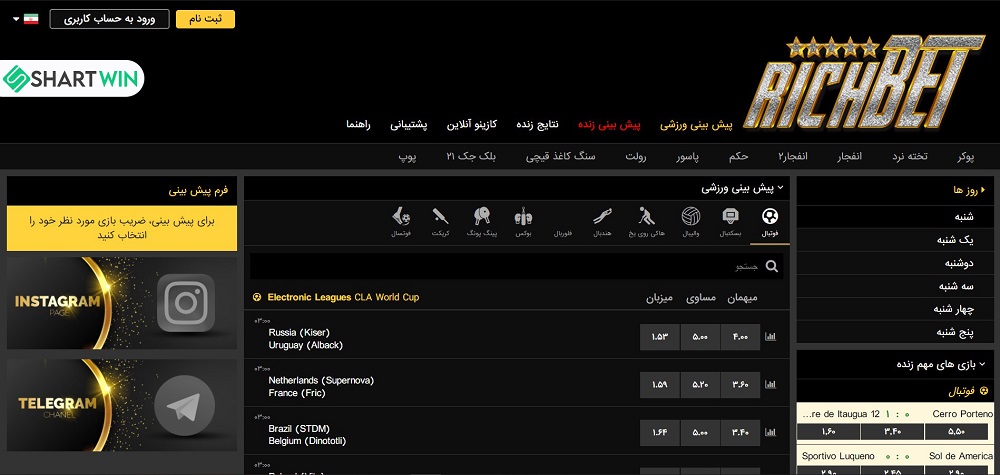Open the پاسور game tab
The height and width of the screenshot is (475, 1000).
(688, 156)
